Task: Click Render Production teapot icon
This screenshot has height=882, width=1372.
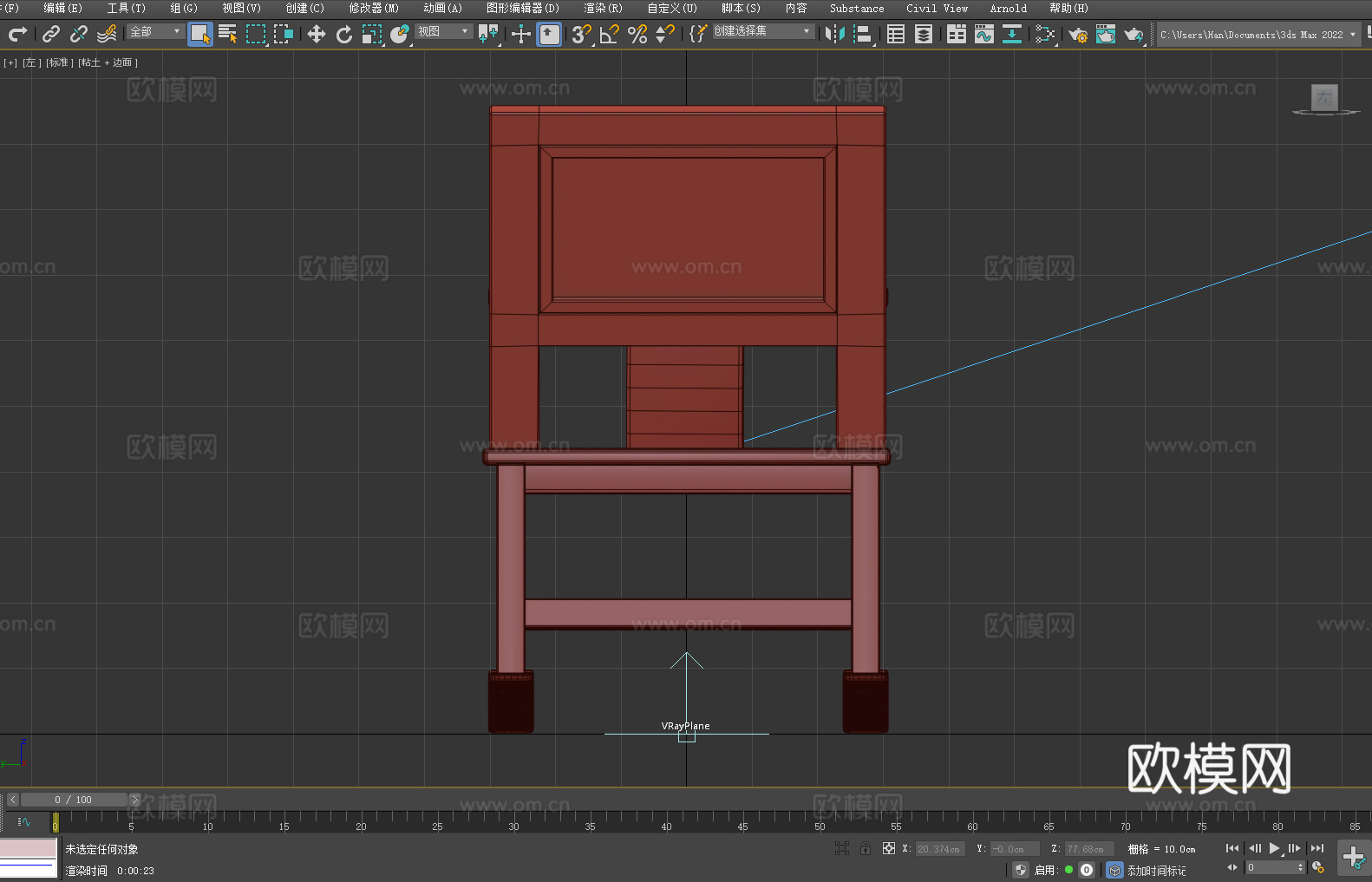Action: click(1134, 34)
